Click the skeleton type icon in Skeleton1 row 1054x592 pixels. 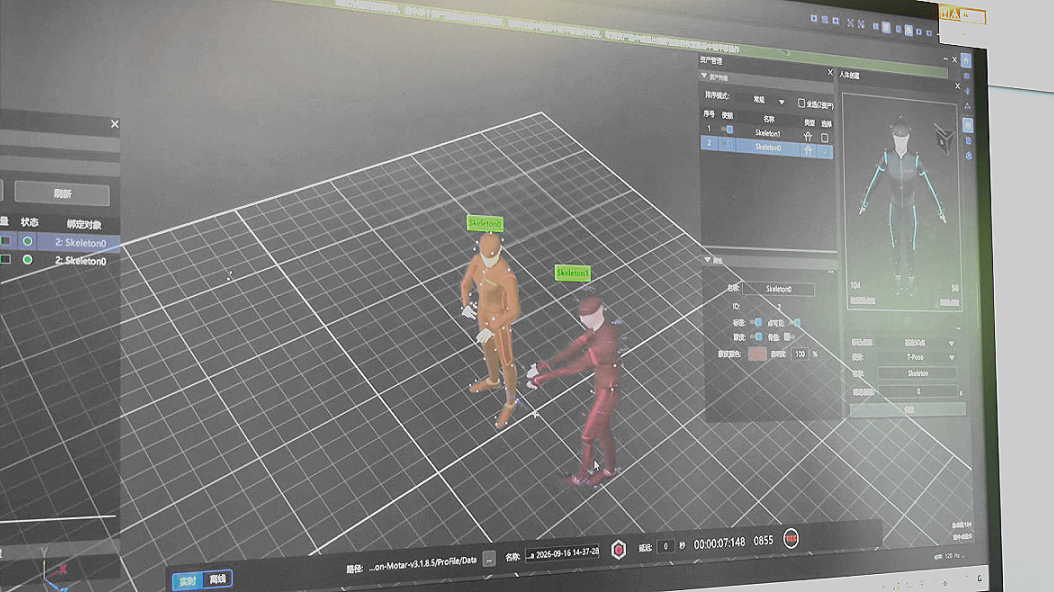[x=807, y=136]
